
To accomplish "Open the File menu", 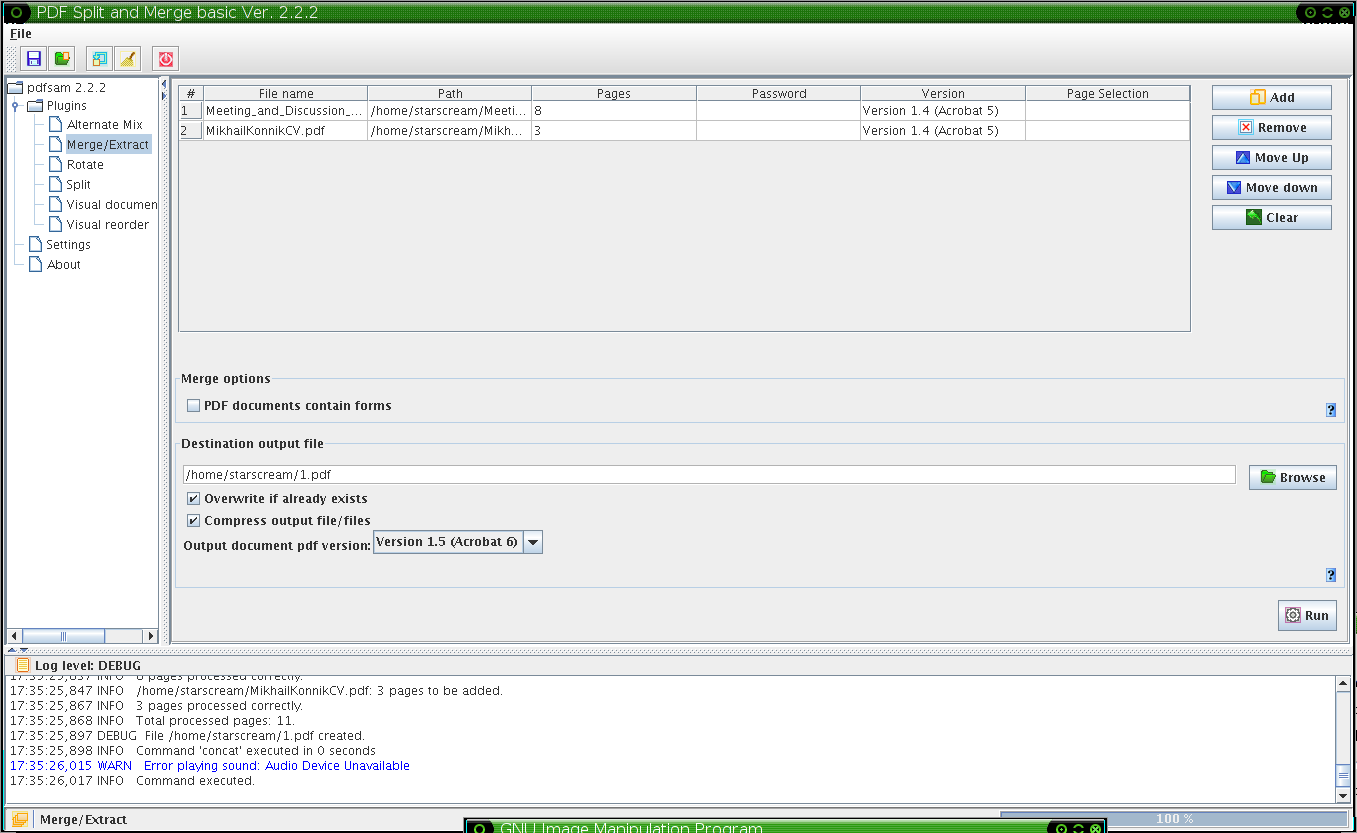I will 20,33.
